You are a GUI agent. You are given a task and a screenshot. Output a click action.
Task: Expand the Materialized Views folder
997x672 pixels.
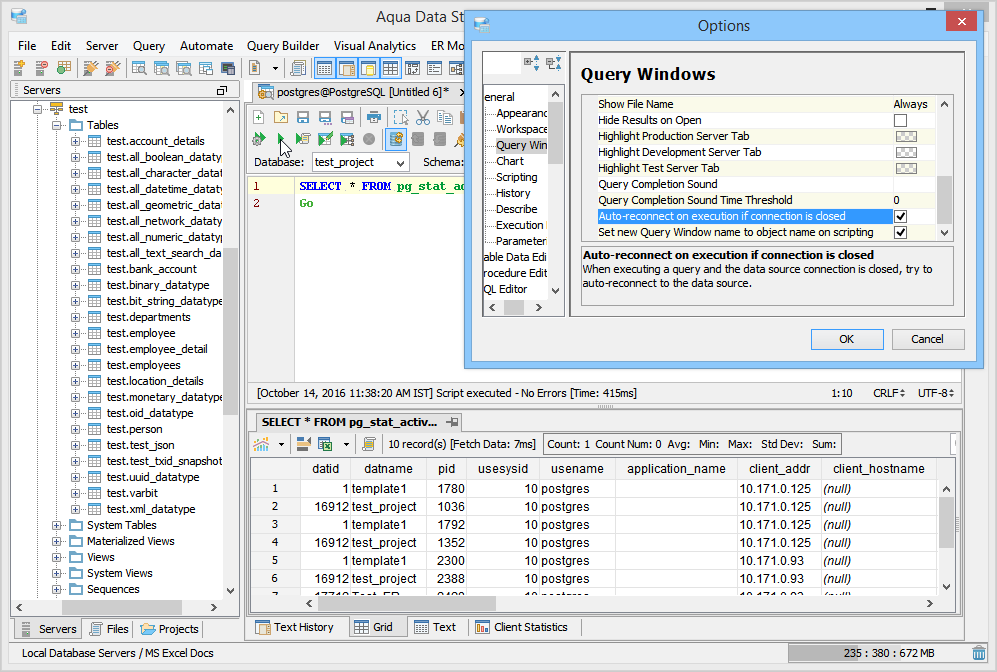57,541
